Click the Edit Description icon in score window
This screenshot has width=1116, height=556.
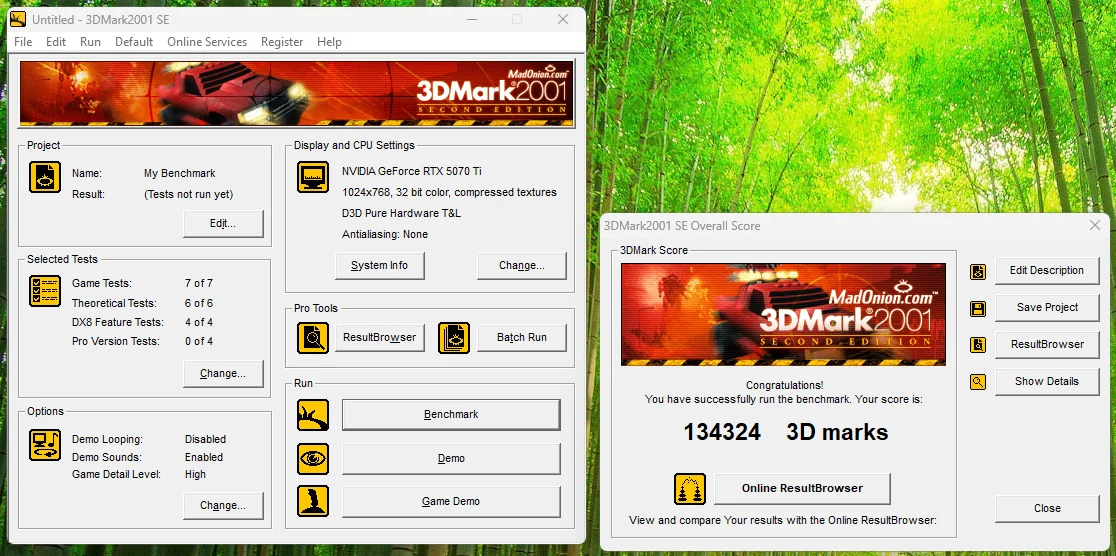pos(978,271)
